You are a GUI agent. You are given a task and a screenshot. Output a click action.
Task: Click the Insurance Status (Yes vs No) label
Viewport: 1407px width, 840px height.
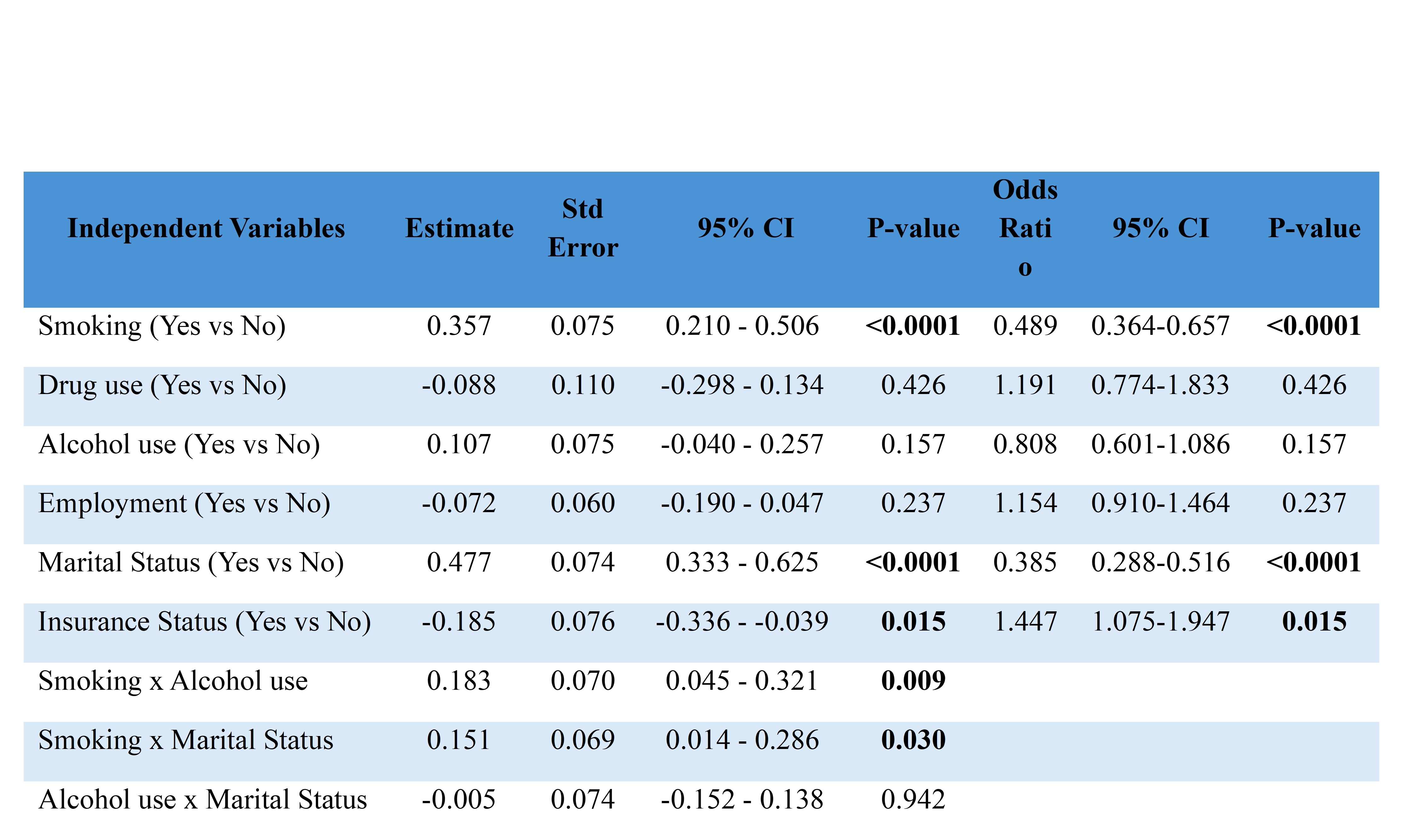coord(204,621)
